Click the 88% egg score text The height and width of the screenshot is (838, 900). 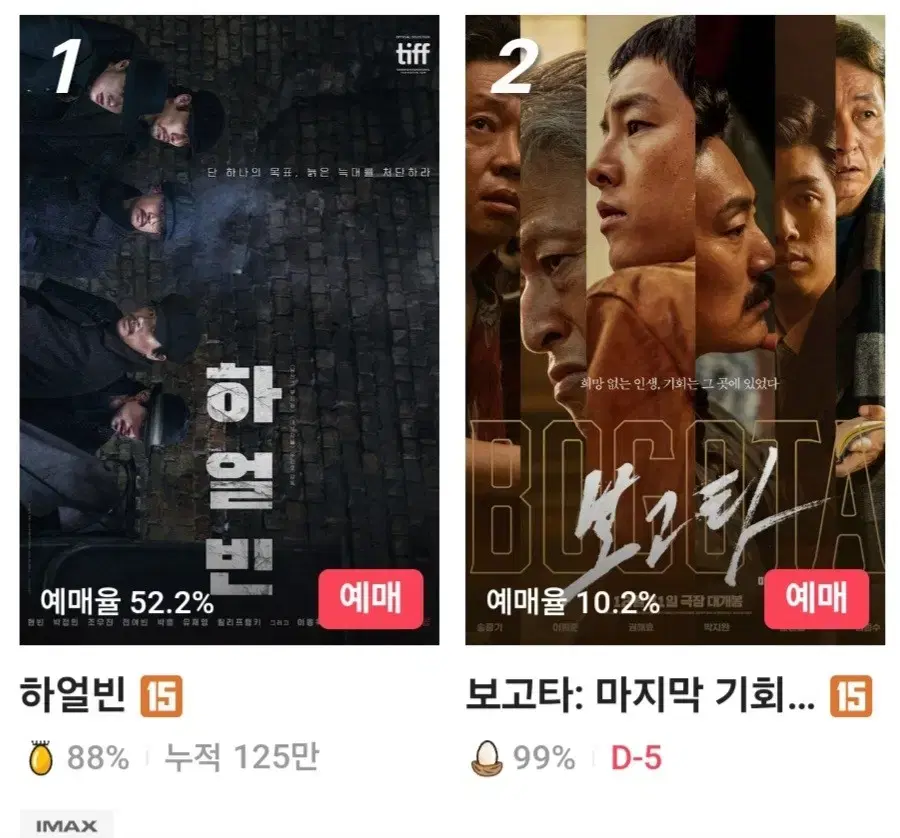pos(98,758)
